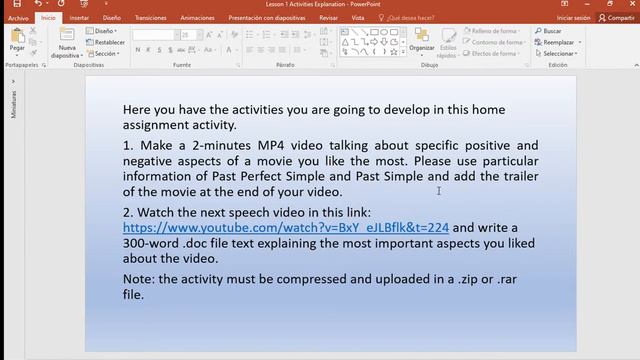Click the Cut scissors icon
Viewport: 640px width, 360px height.
coord(33,31)
